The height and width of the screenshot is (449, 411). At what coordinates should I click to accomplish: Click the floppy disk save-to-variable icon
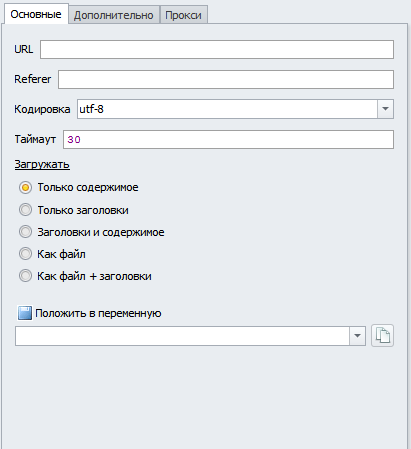[x=25, y=313]
